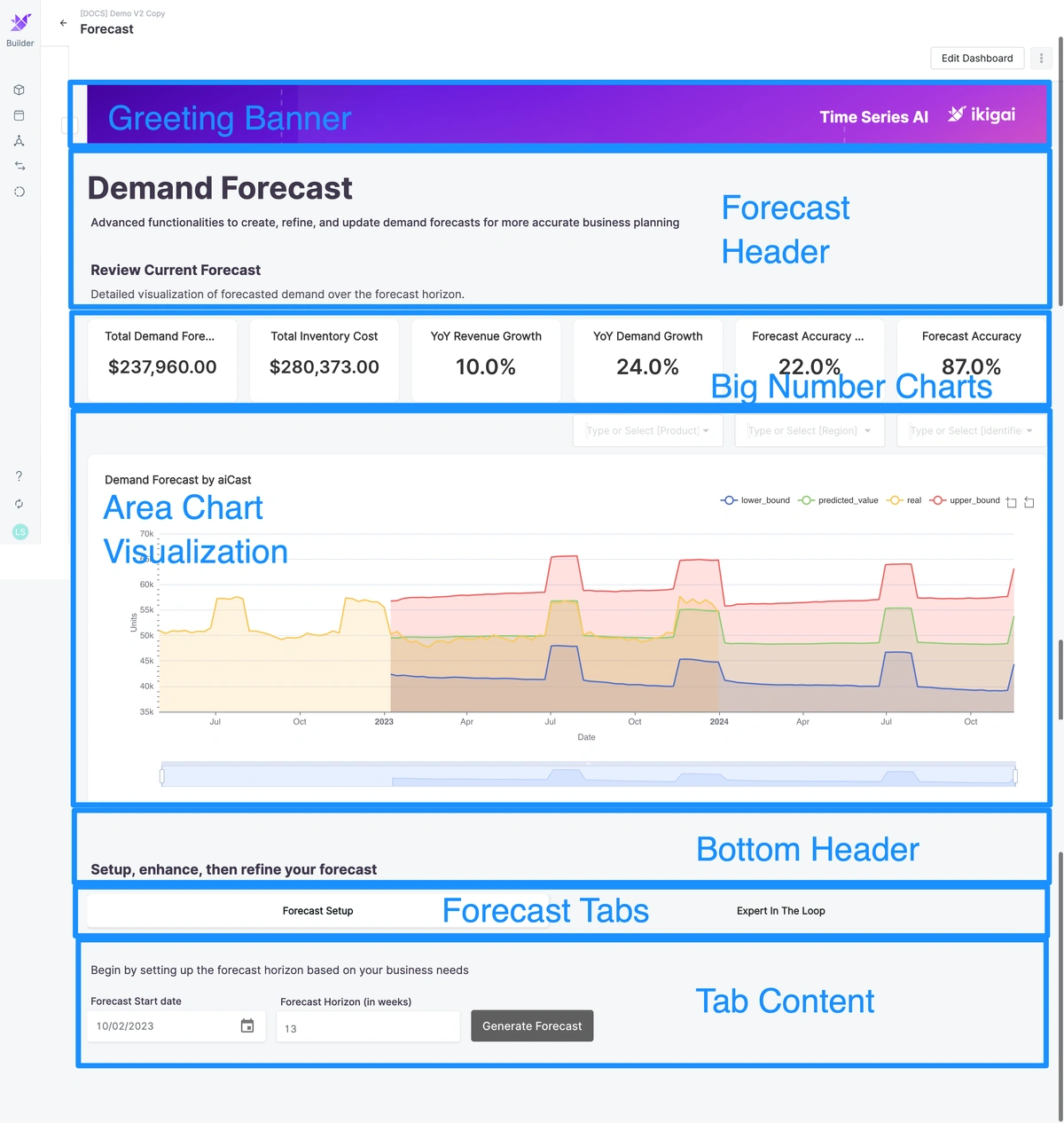This screenshot has height=1123, width=1064.
Task: Click the YoY Revenue Growth 10.0% value
Action: coord(486,367)
